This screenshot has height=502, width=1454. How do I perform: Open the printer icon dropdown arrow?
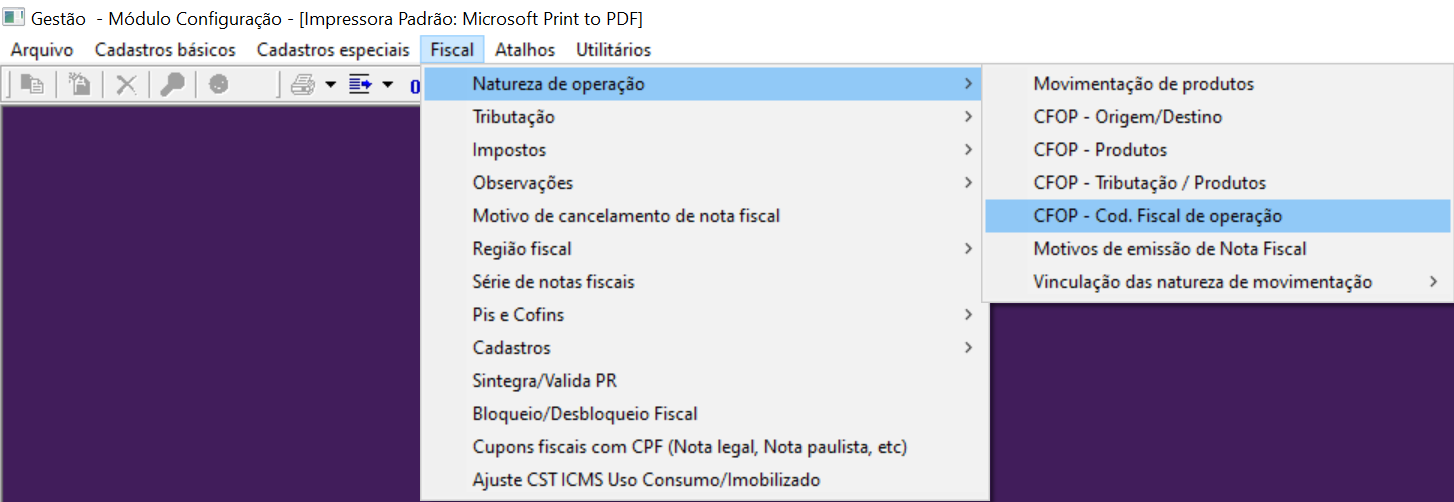330,85
